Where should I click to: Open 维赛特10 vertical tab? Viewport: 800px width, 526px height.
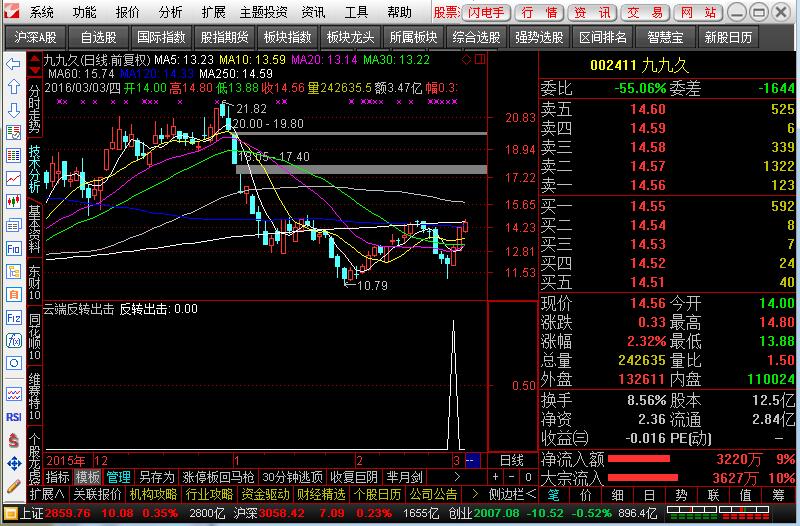click(34, 396)
